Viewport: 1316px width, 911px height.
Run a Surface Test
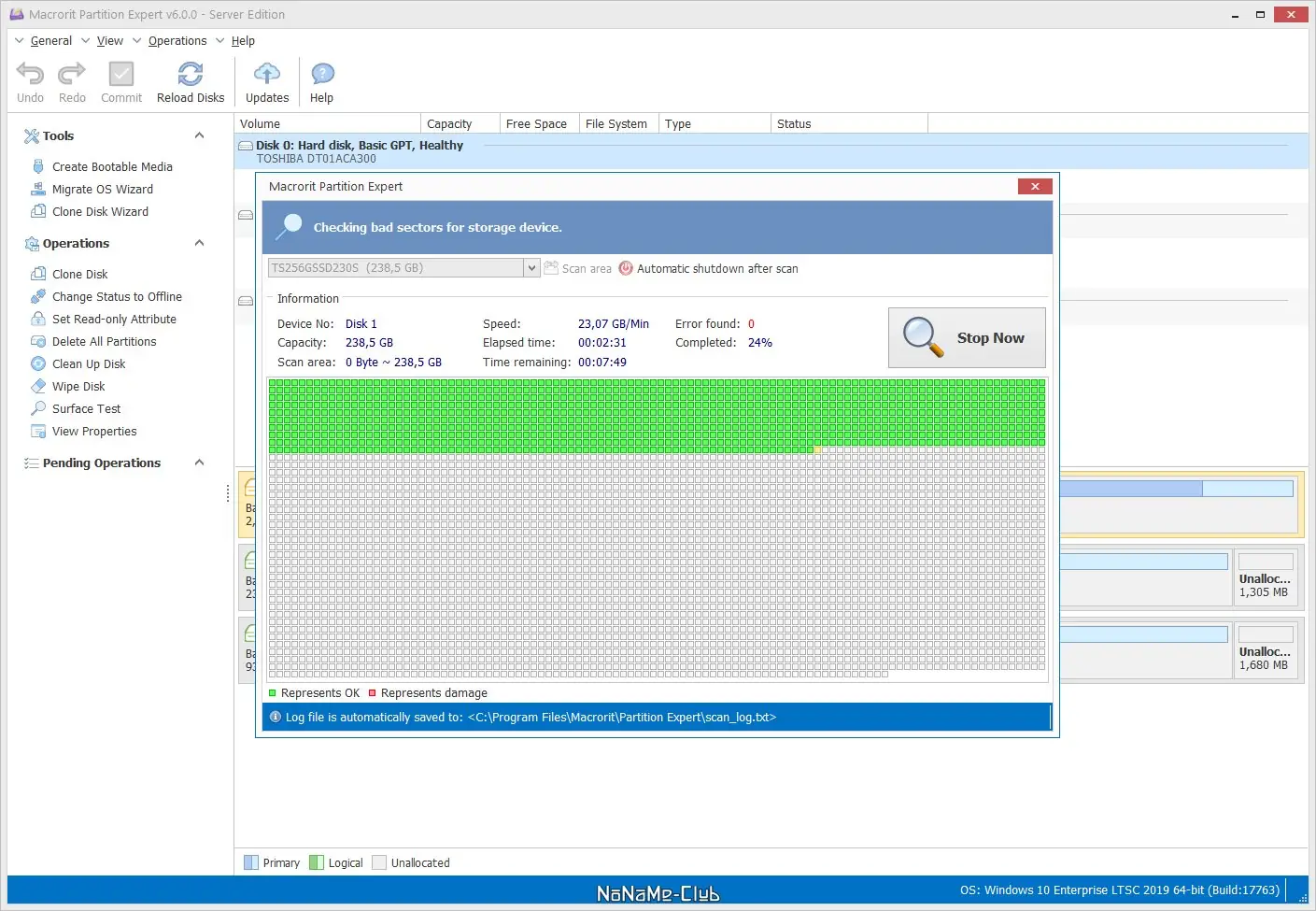[x=85, y=408]
